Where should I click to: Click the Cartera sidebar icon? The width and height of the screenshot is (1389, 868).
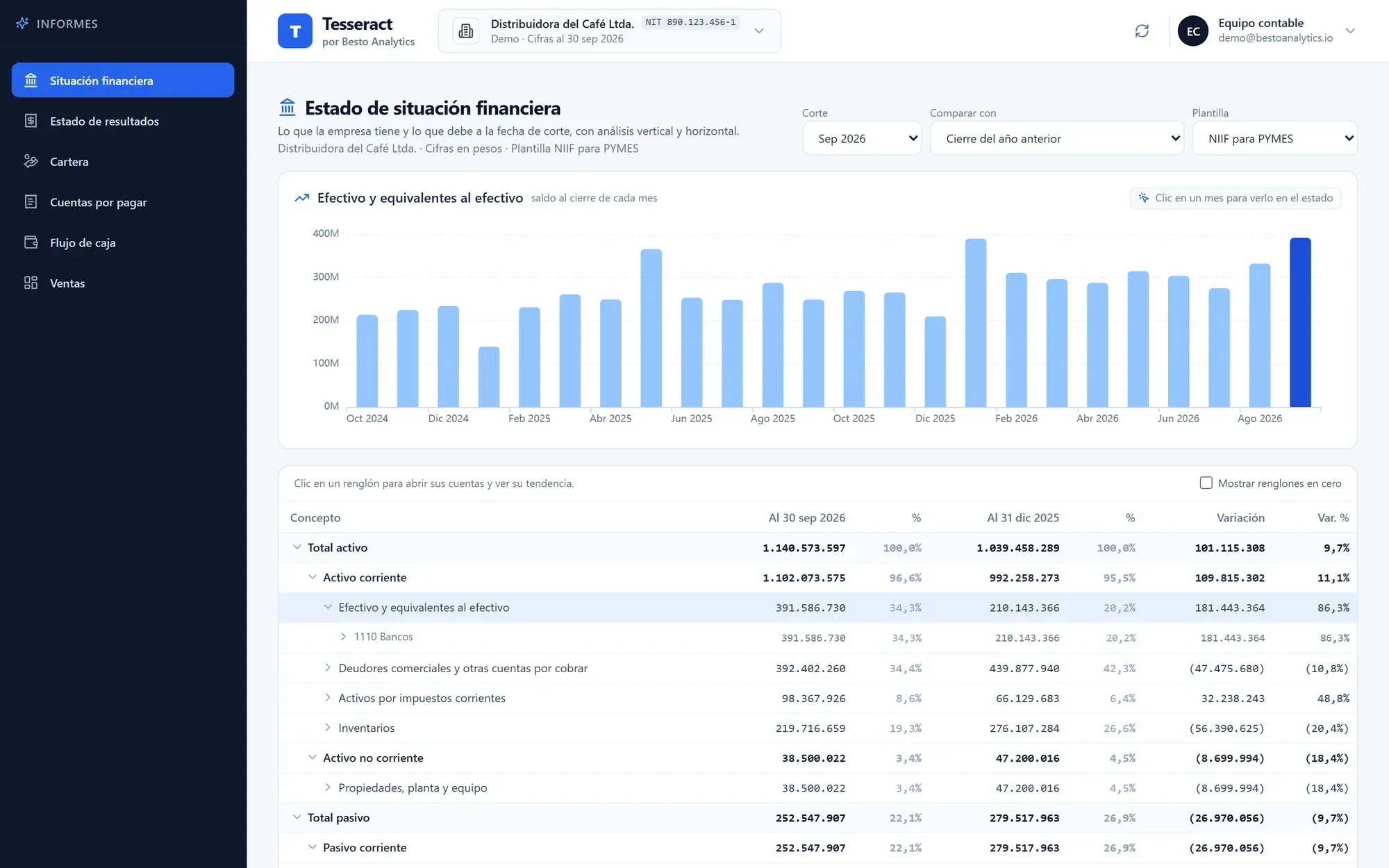[x=31, y=161]
